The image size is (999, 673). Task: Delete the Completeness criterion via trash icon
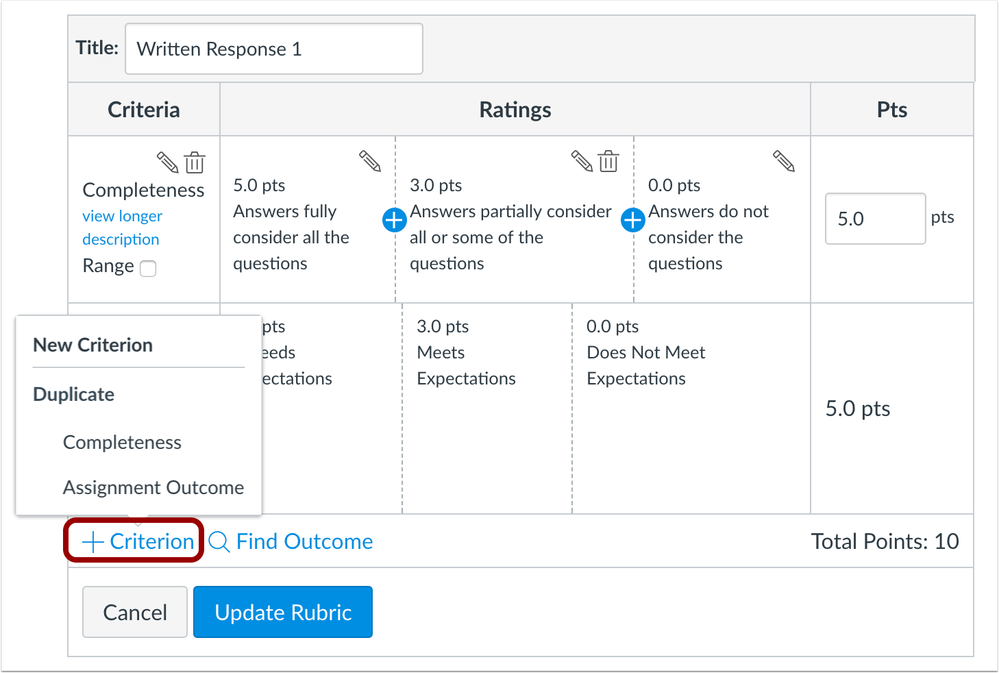pyautogui.click(x=194, y=162)
